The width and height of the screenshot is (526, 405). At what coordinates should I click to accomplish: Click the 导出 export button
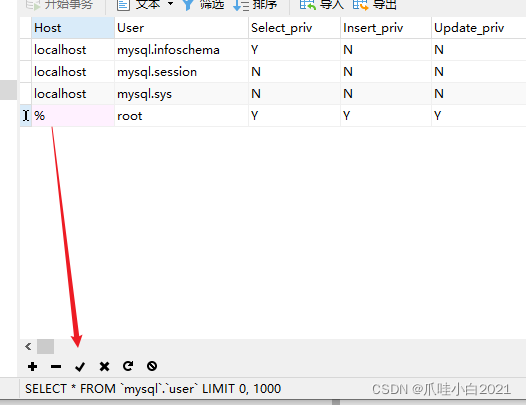(x=375, y=4)
